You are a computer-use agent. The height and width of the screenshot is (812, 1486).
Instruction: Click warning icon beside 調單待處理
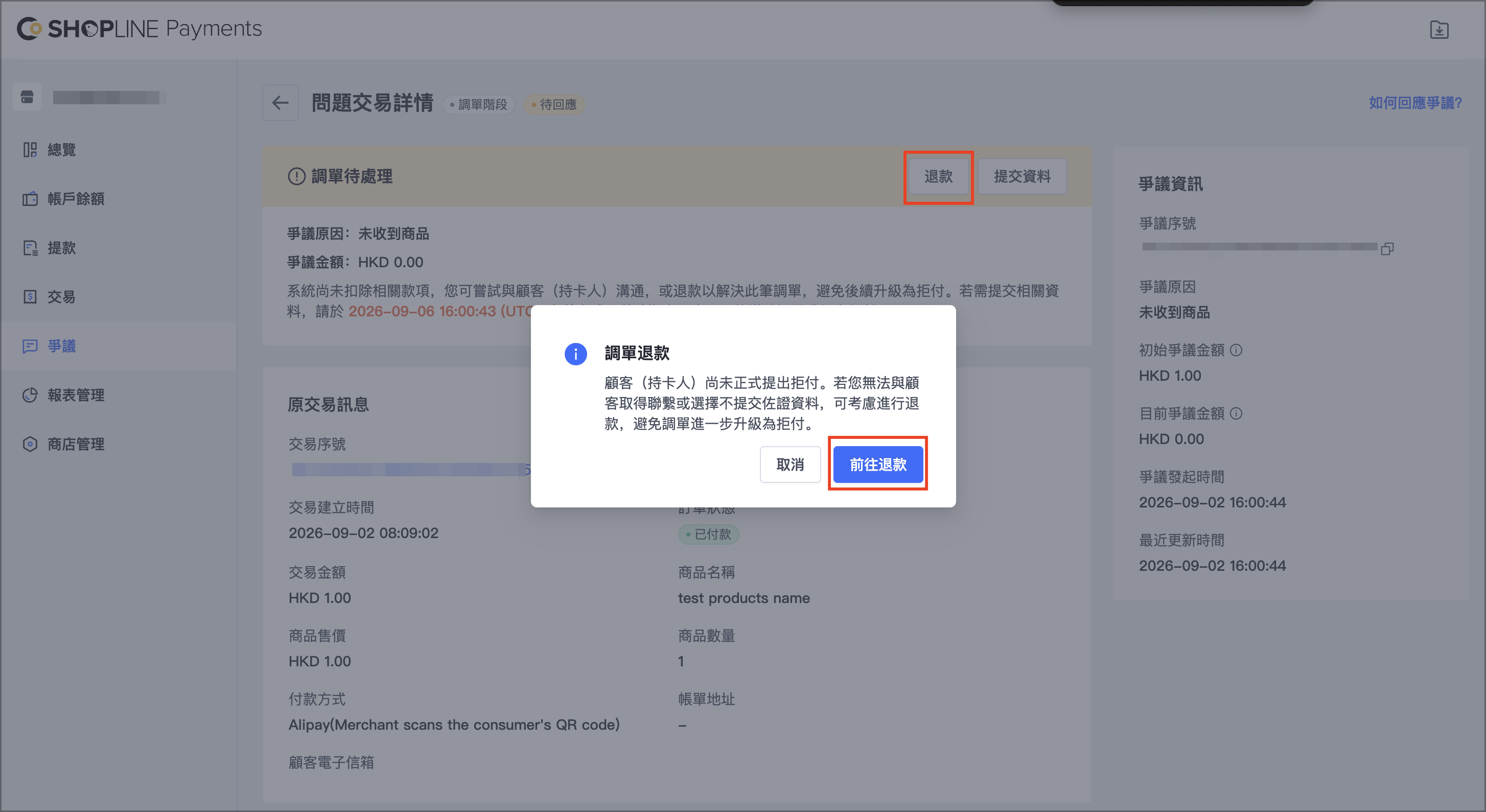pyautogui.click(x=296, y=176)
